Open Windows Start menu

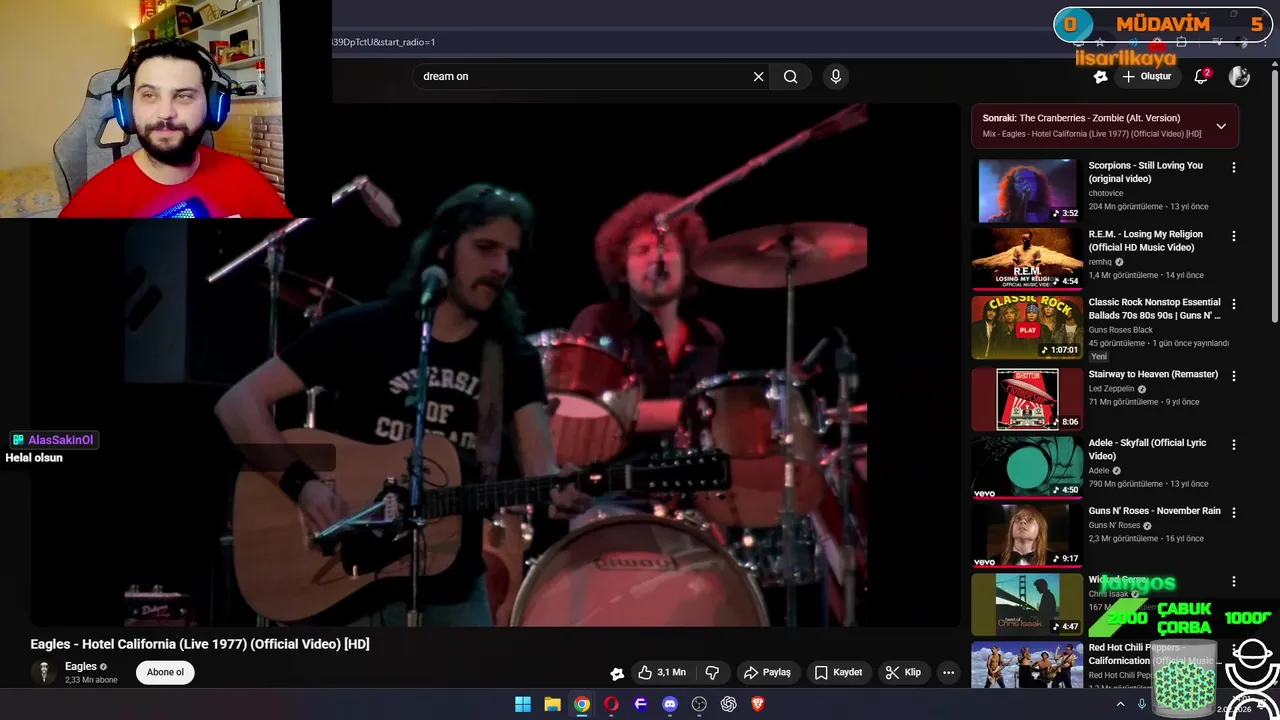[523, 704]
